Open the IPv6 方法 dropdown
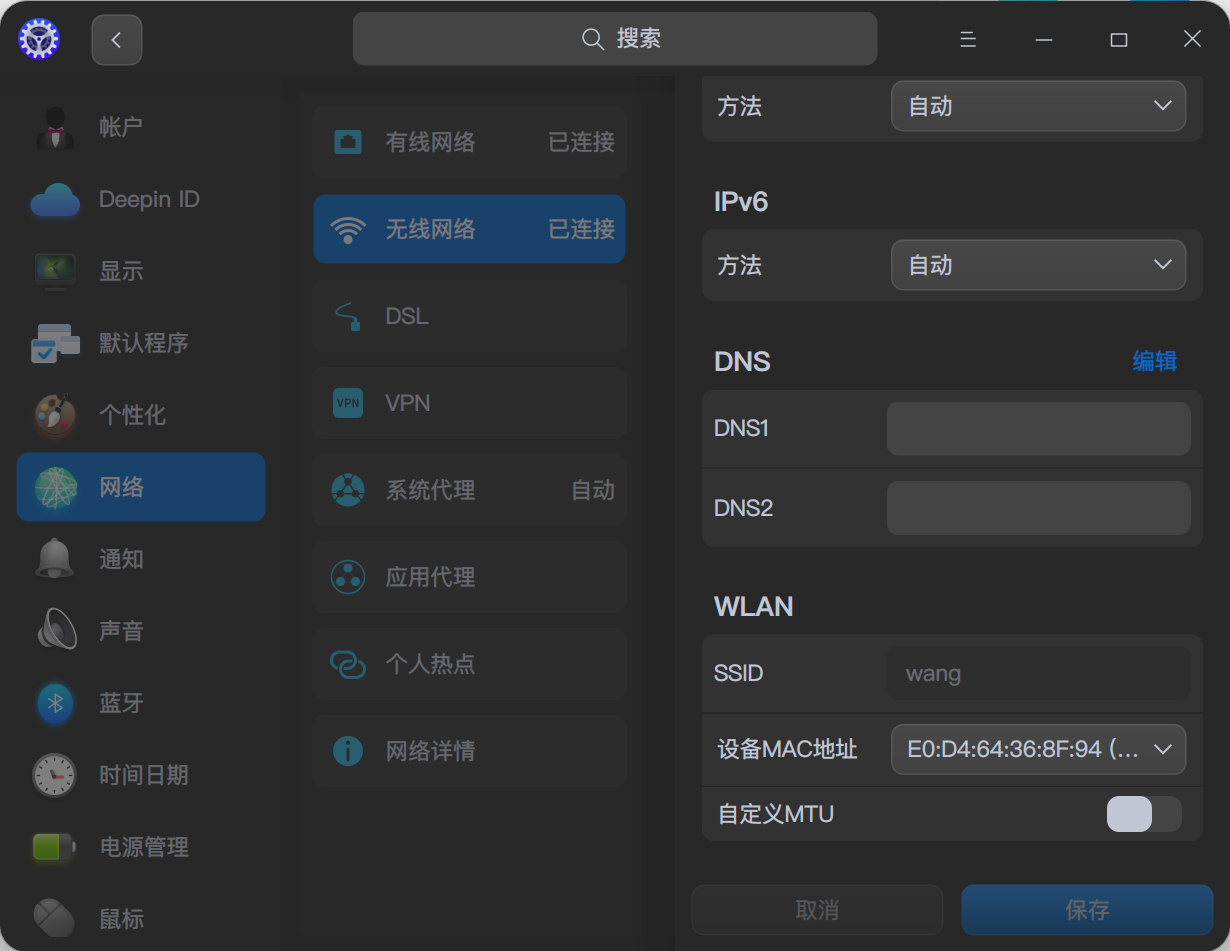 pos(1038,265)
